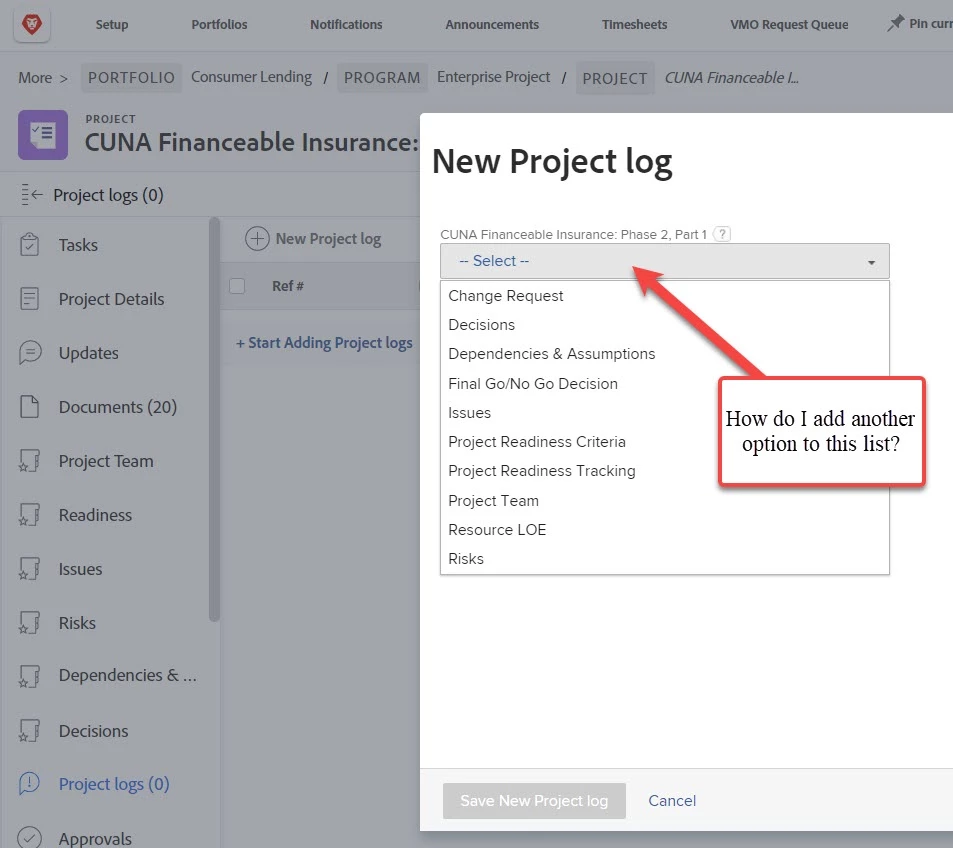Click the Project Details form icon
This screenshot has width=953, height=848.
coord(29,298)
